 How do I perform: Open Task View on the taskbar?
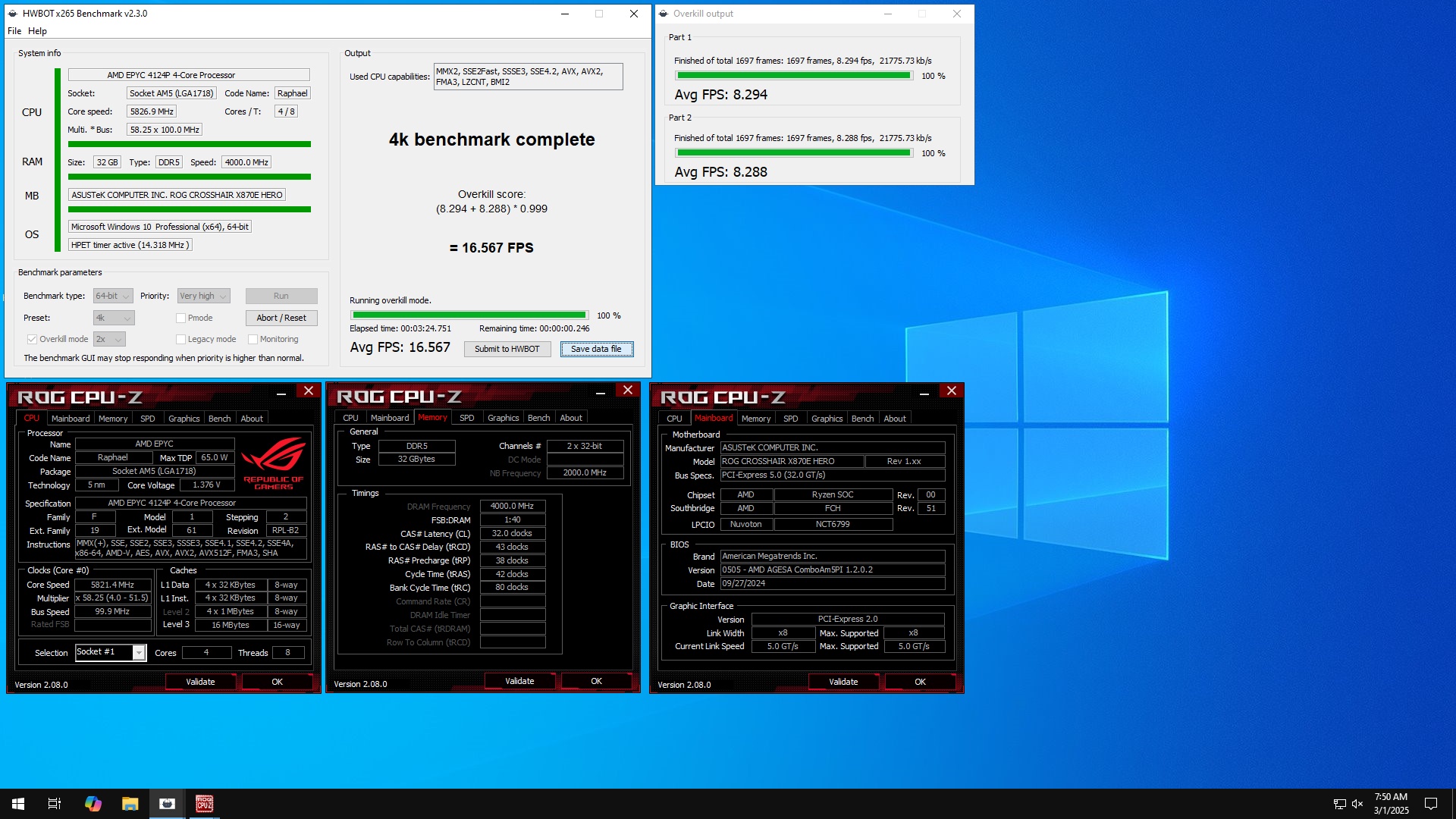point(55,804)
